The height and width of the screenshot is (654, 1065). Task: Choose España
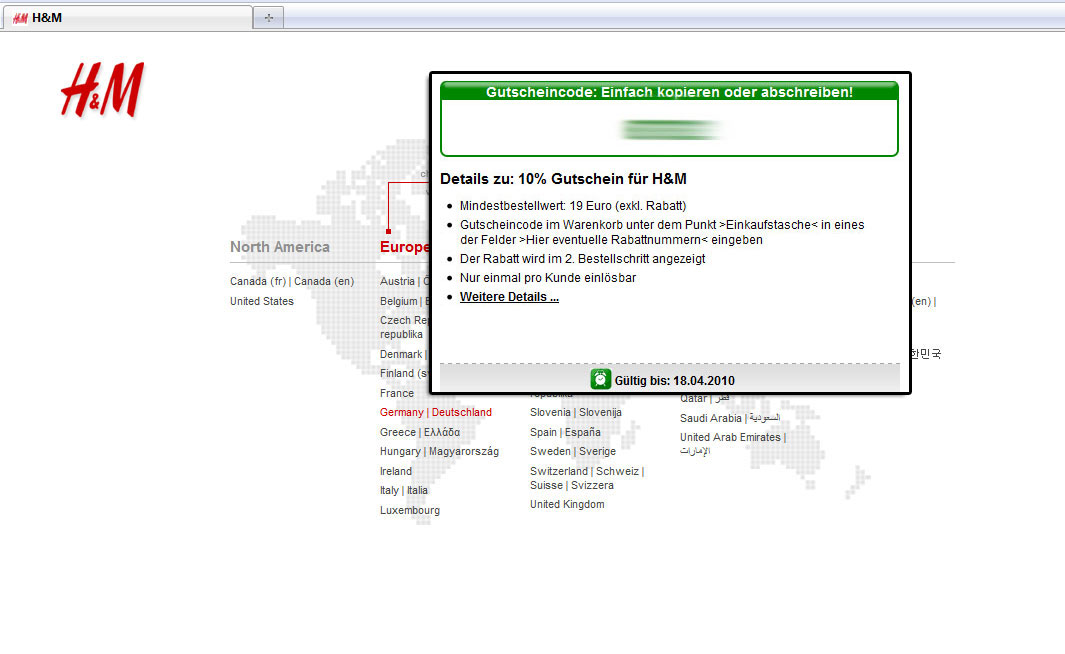point(583,432)
